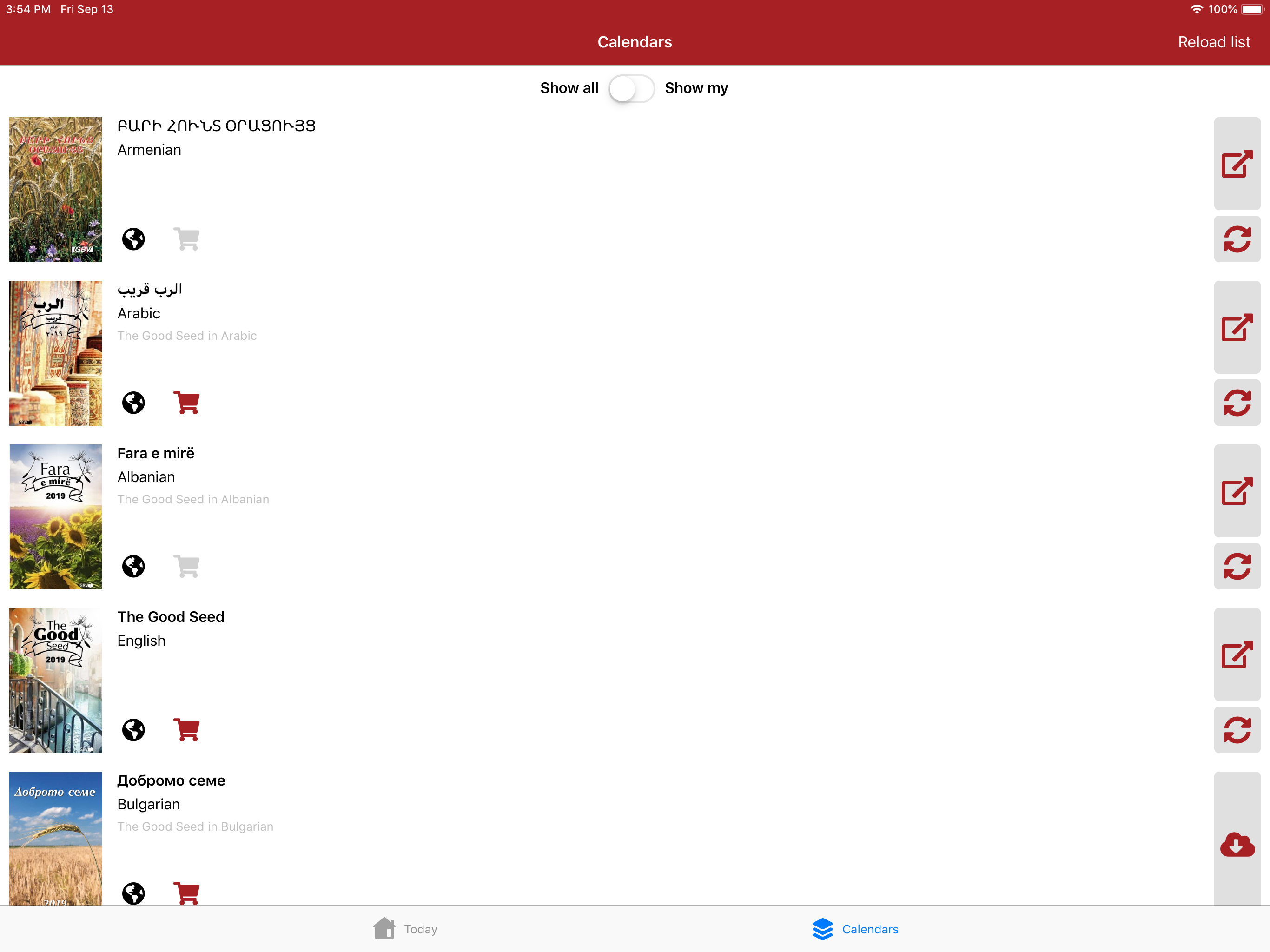Tap the Show all label
Image resolution: width=1270 pixels, height=952 pixels.
click(x=569, y=88)
